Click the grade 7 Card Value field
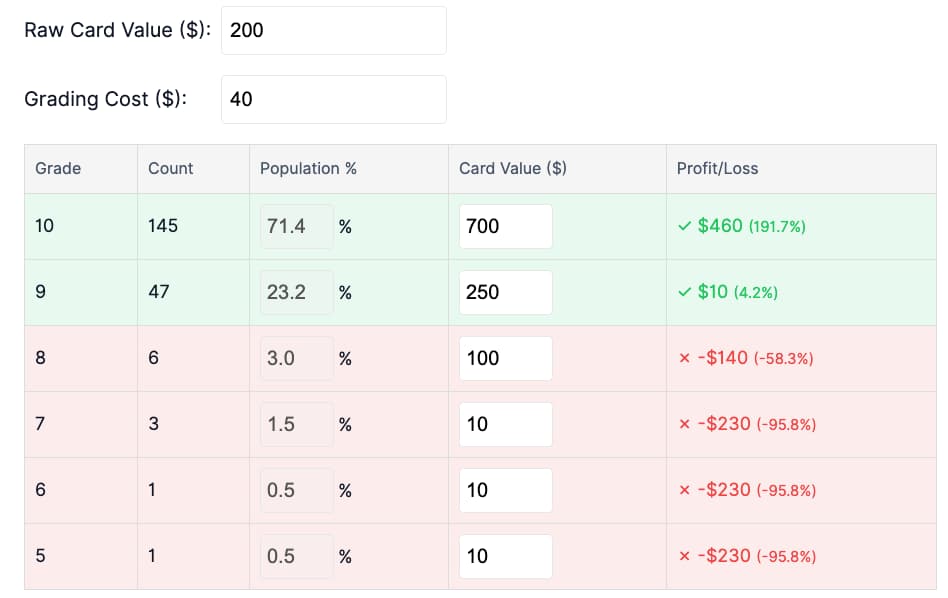 (x=505, y=424)
